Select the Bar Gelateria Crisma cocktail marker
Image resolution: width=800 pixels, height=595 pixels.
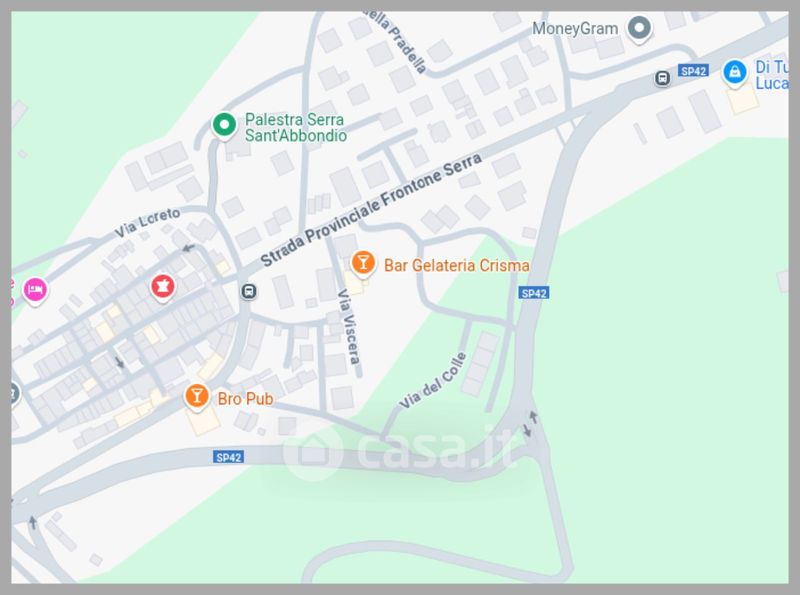tap(363, 264)
